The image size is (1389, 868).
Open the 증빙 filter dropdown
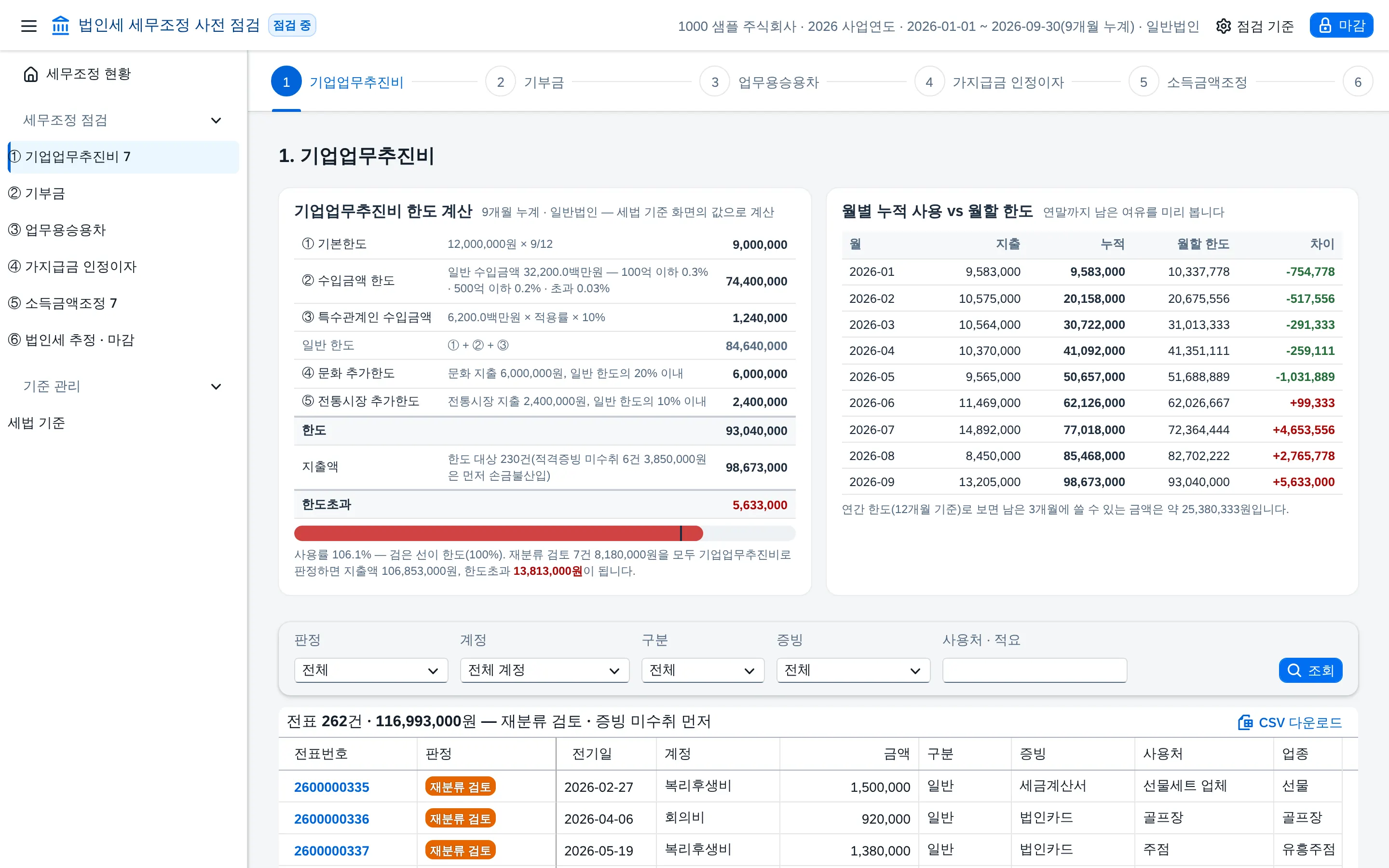(x=853, y=670)
